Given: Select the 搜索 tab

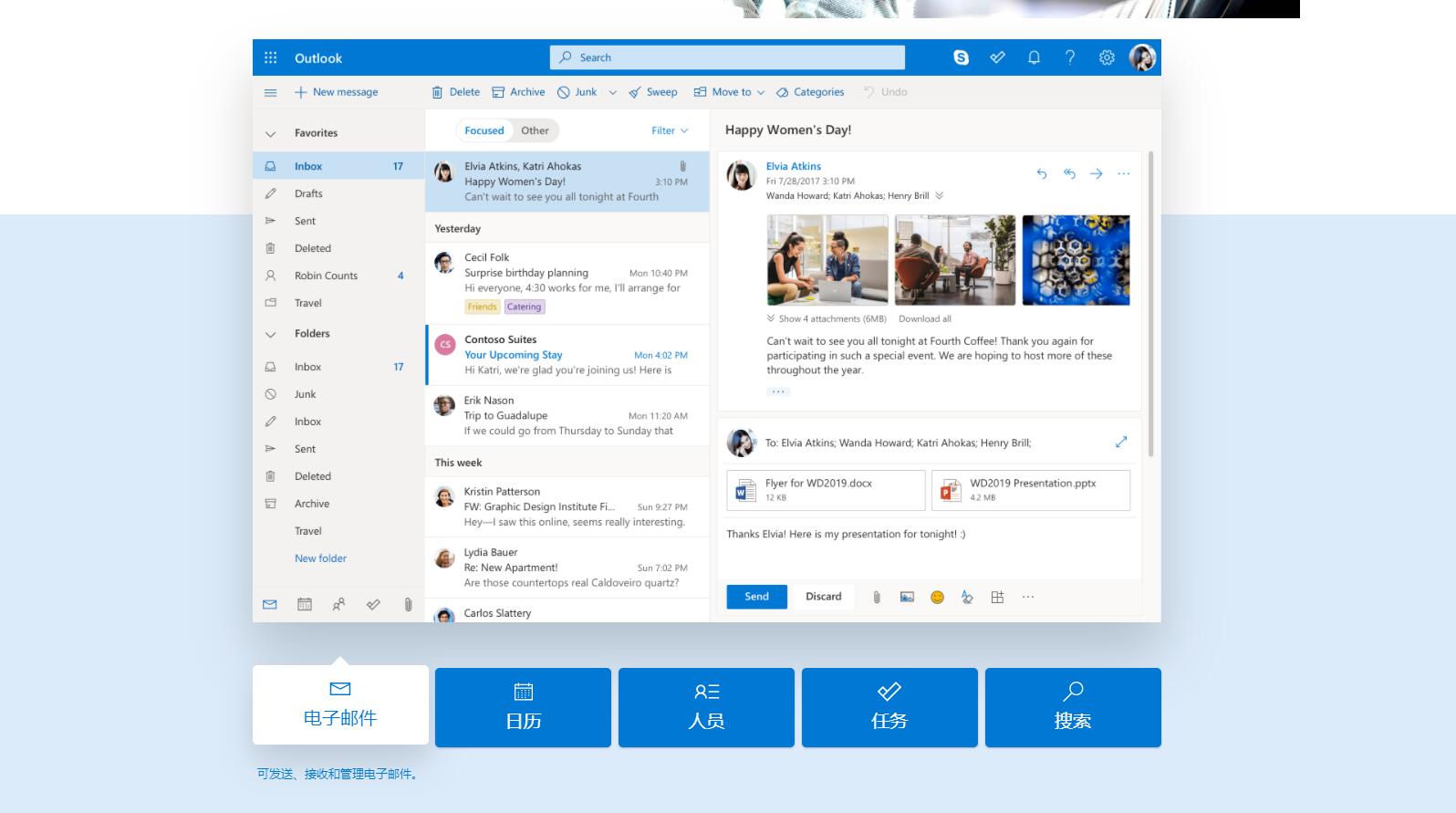Looking at the screenshot, I should point(1073,707).
